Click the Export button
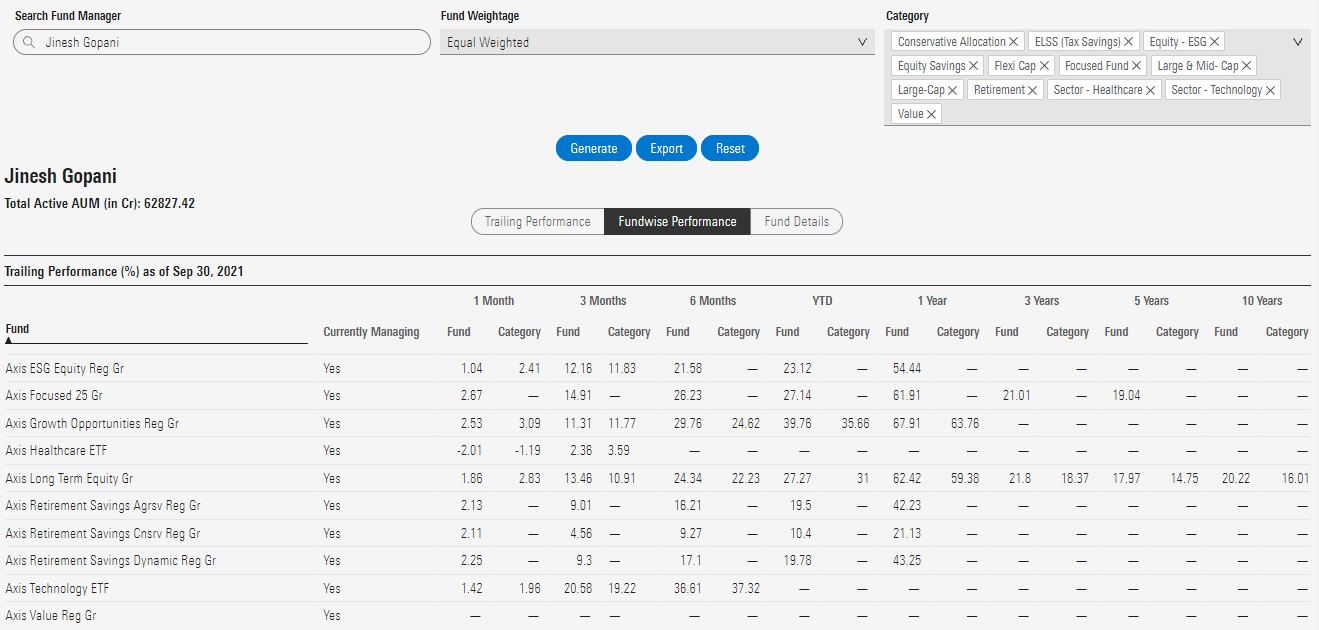 pyautogui.click(x=666, y=148)
